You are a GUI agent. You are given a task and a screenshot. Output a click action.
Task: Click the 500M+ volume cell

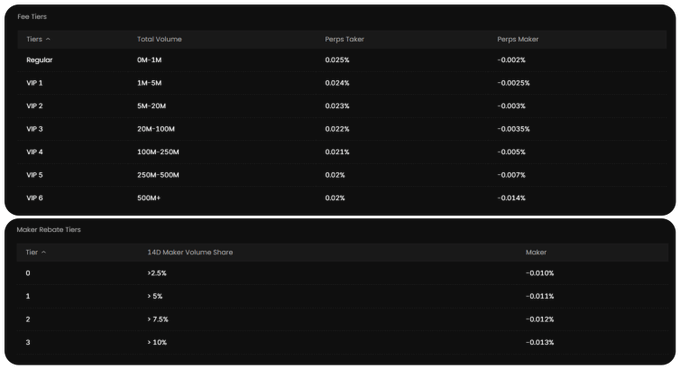149,198
